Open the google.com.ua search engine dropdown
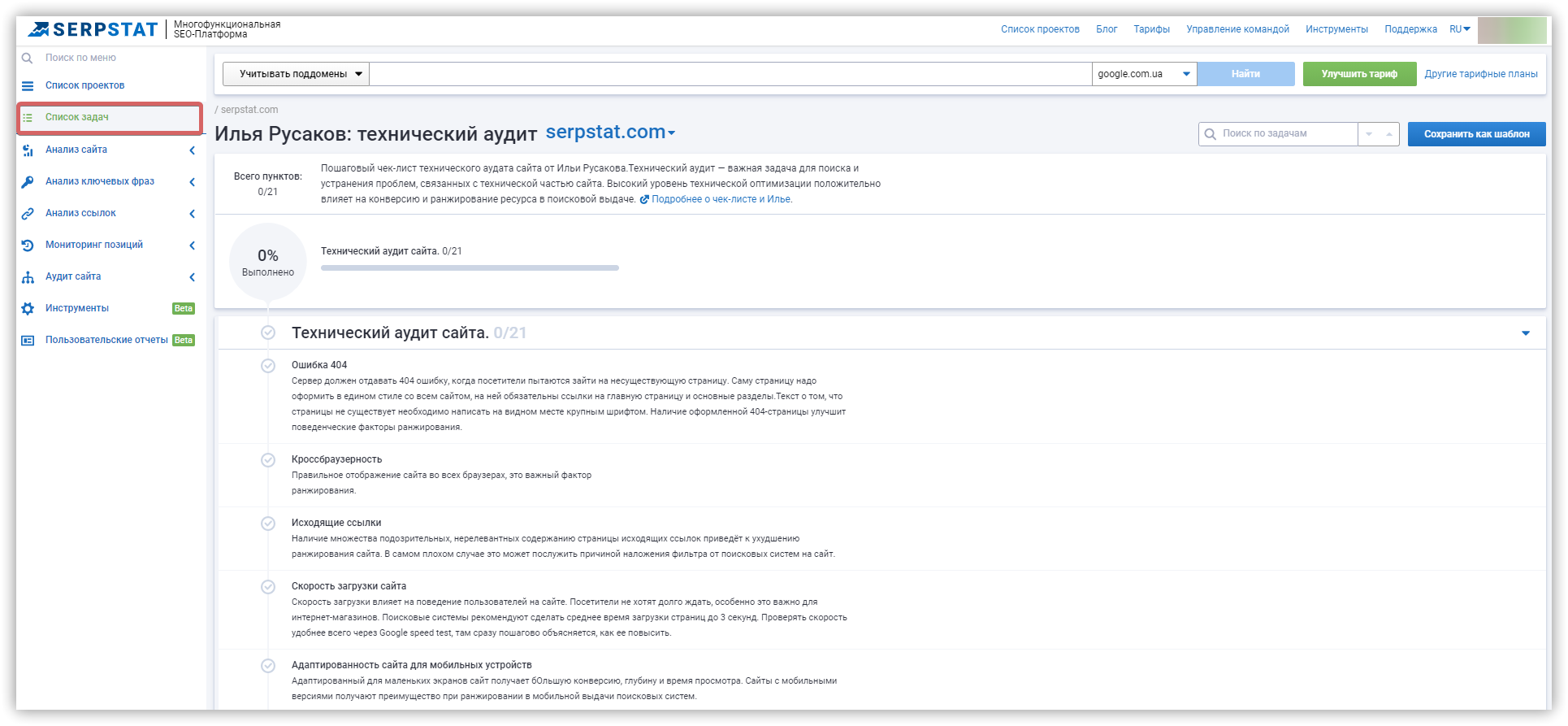The width and height of the screenshot is (1568, 726). [x=1144, y=74]
